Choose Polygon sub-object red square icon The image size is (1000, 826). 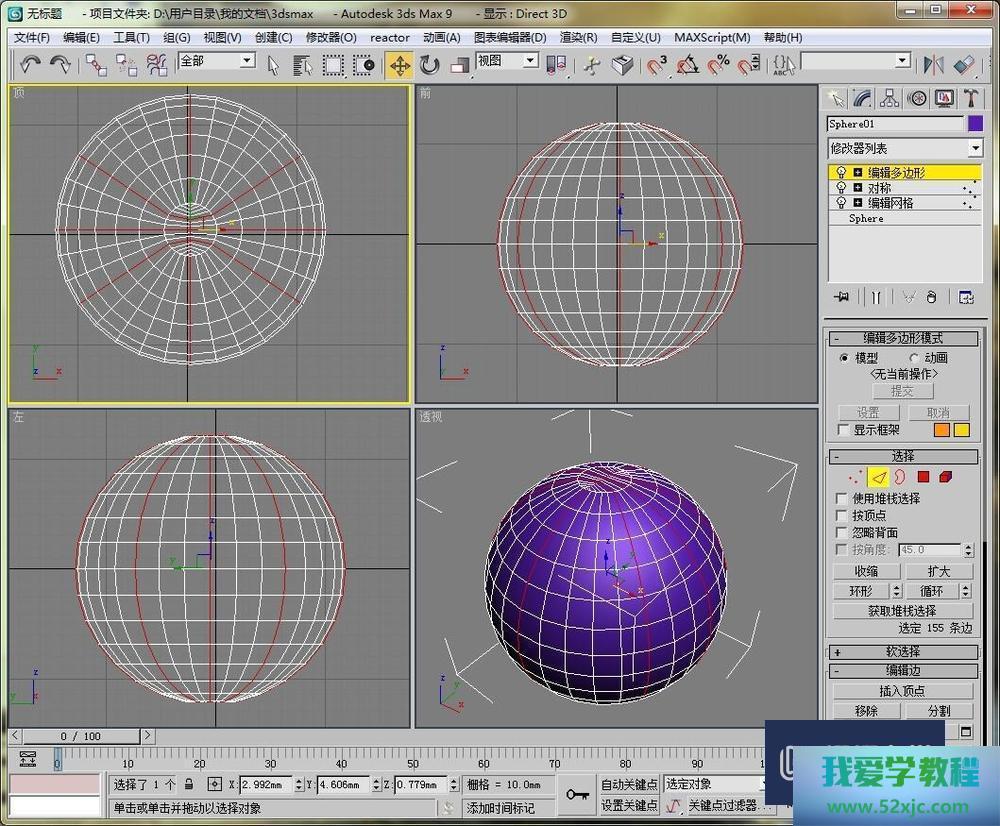click(x=923, y=477)
